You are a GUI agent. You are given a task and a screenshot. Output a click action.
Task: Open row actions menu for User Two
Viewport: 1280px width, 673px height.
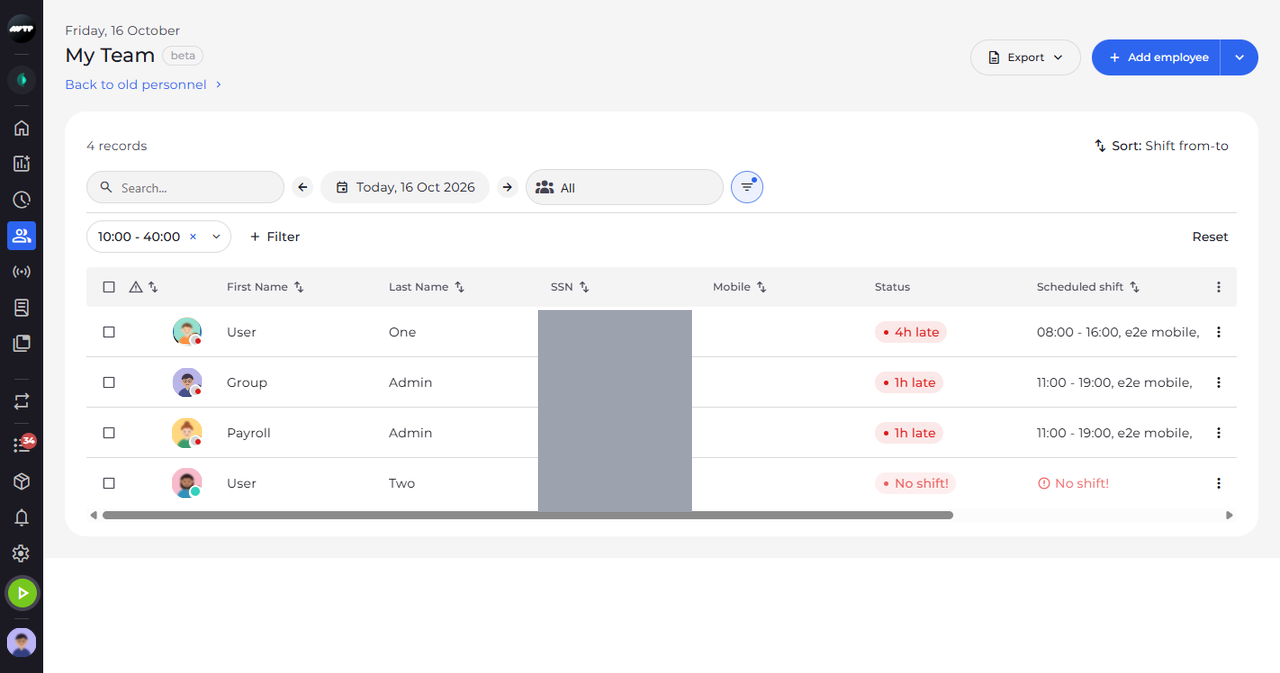pyautogui.click(x=1218, y=483)
